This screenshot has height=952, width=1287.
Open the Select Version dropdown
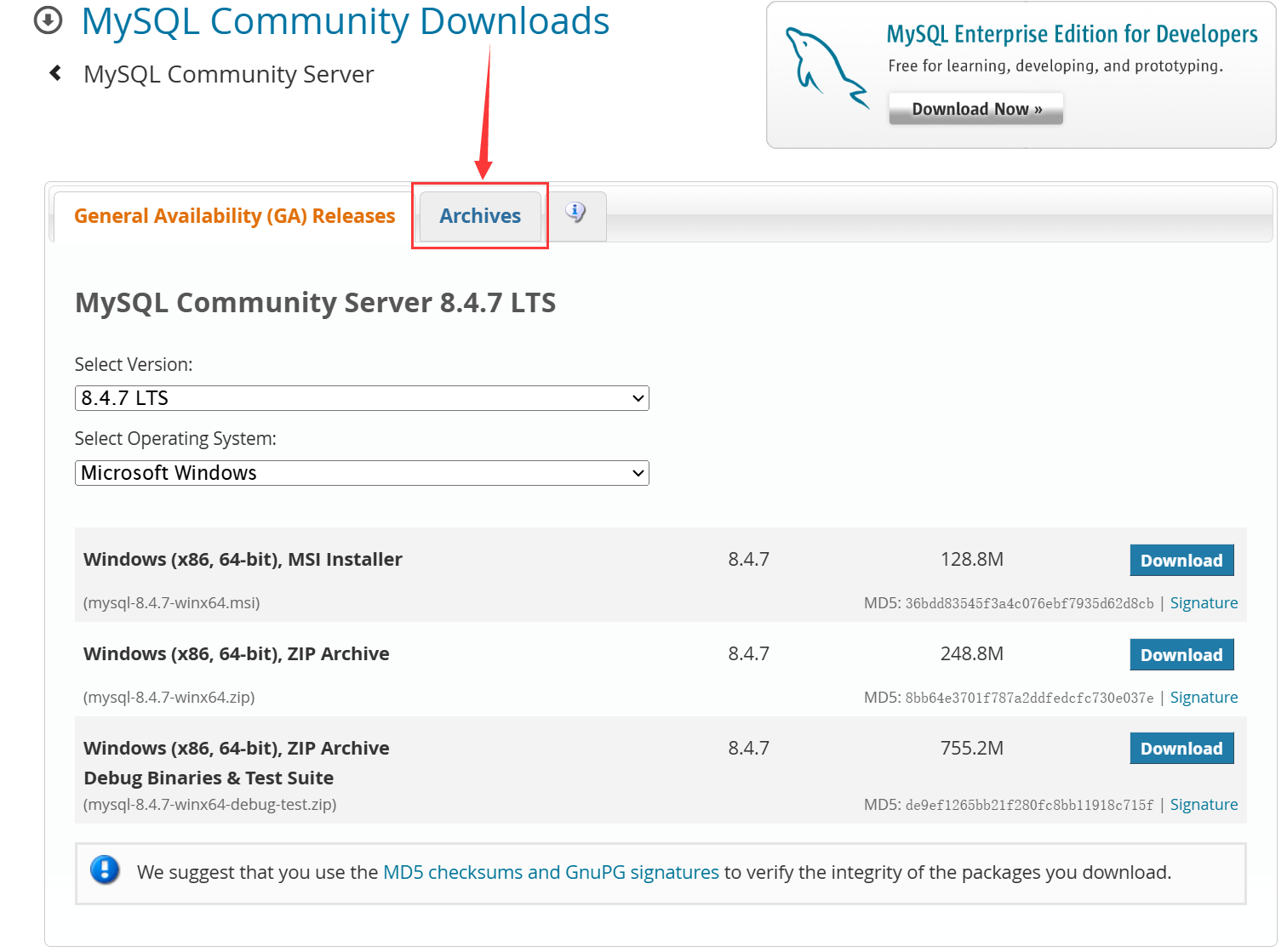362,398
